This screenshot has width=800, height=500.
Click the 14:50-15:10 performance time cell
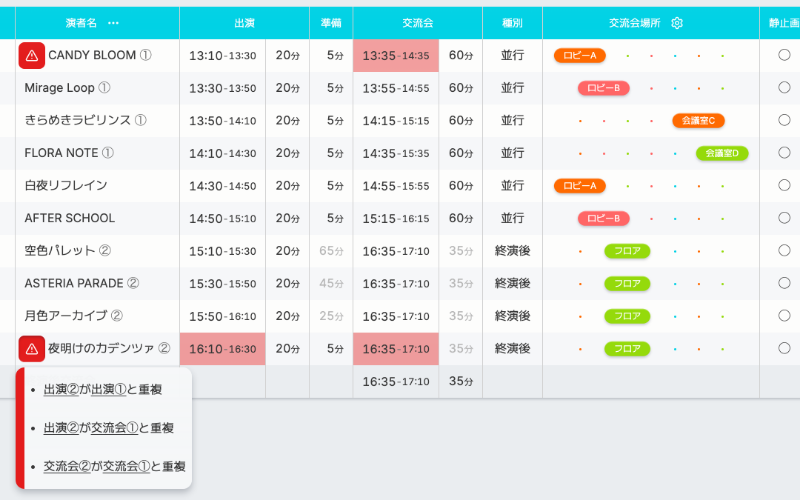pyautogui.click(x=222, y=218)
